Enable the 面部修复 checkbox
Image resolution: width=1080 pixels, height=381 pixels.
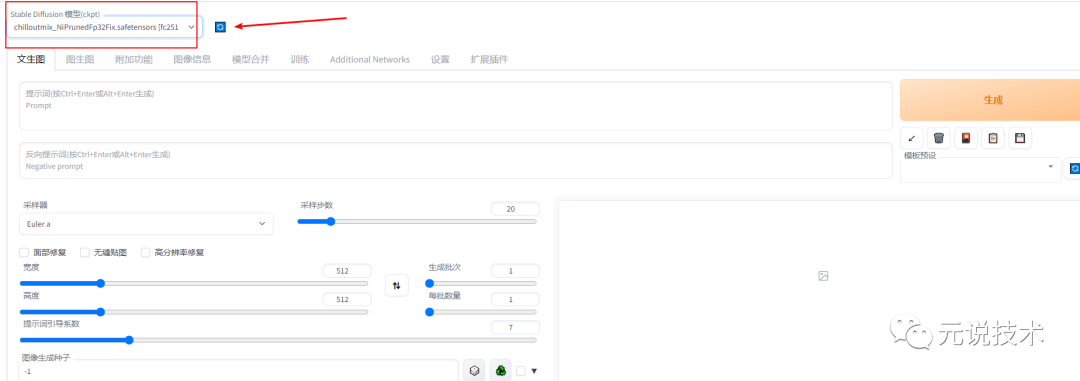24,253
